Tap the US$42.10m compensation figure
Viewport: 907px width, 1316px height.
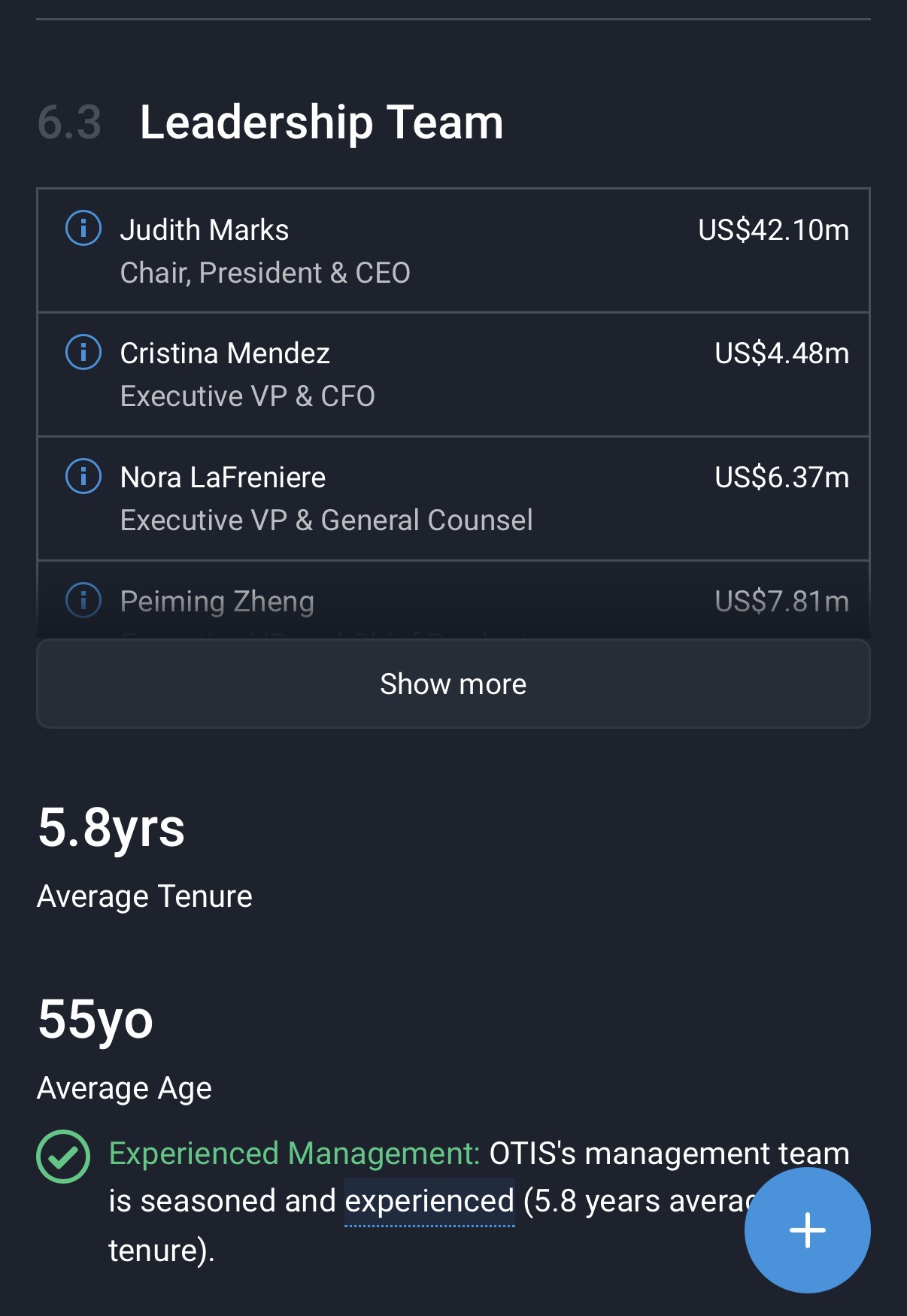click(x=773, y=230)
